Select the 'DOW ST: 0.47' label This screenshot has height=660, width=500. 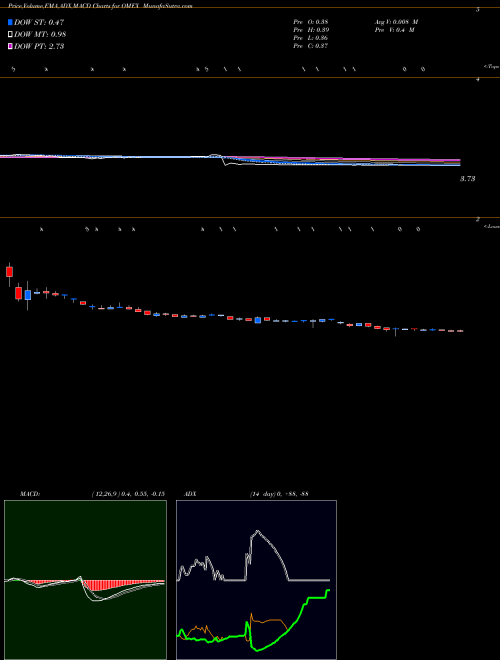pos(39,22)
